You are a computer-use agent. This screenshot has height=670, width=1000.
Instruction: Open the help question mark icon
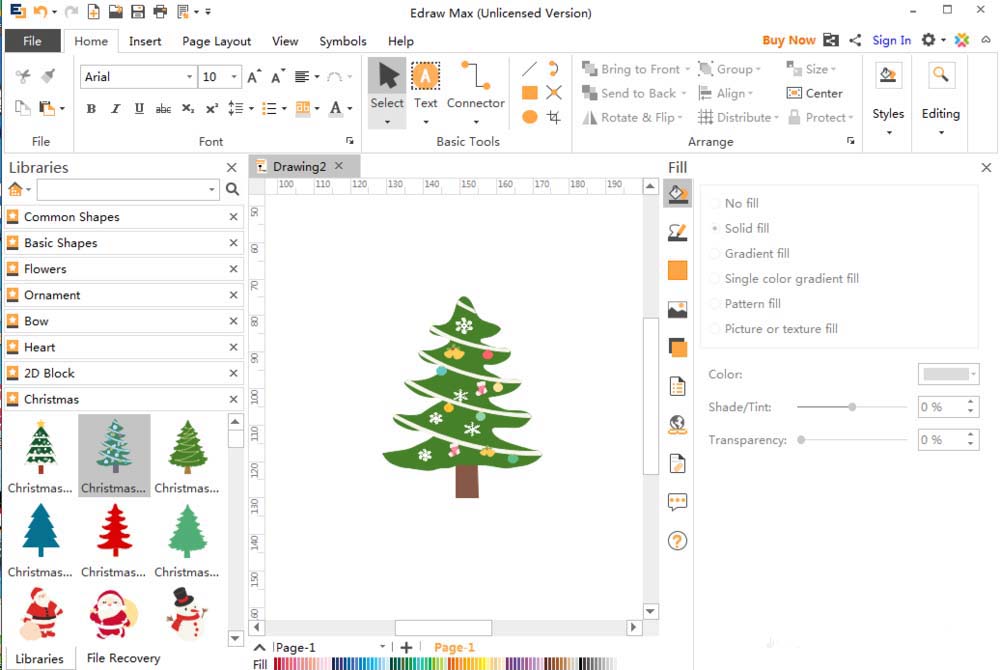[677, 541]
